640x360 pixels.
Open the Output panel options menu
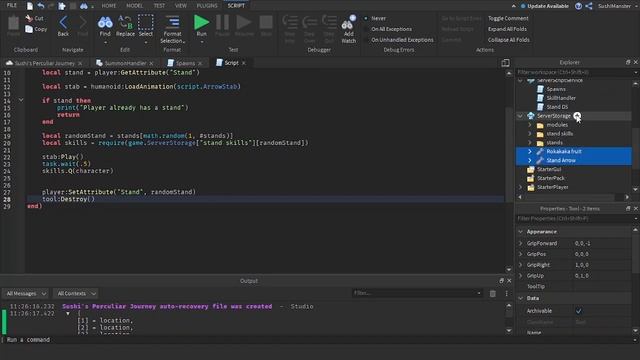click(x=507, y=293)
